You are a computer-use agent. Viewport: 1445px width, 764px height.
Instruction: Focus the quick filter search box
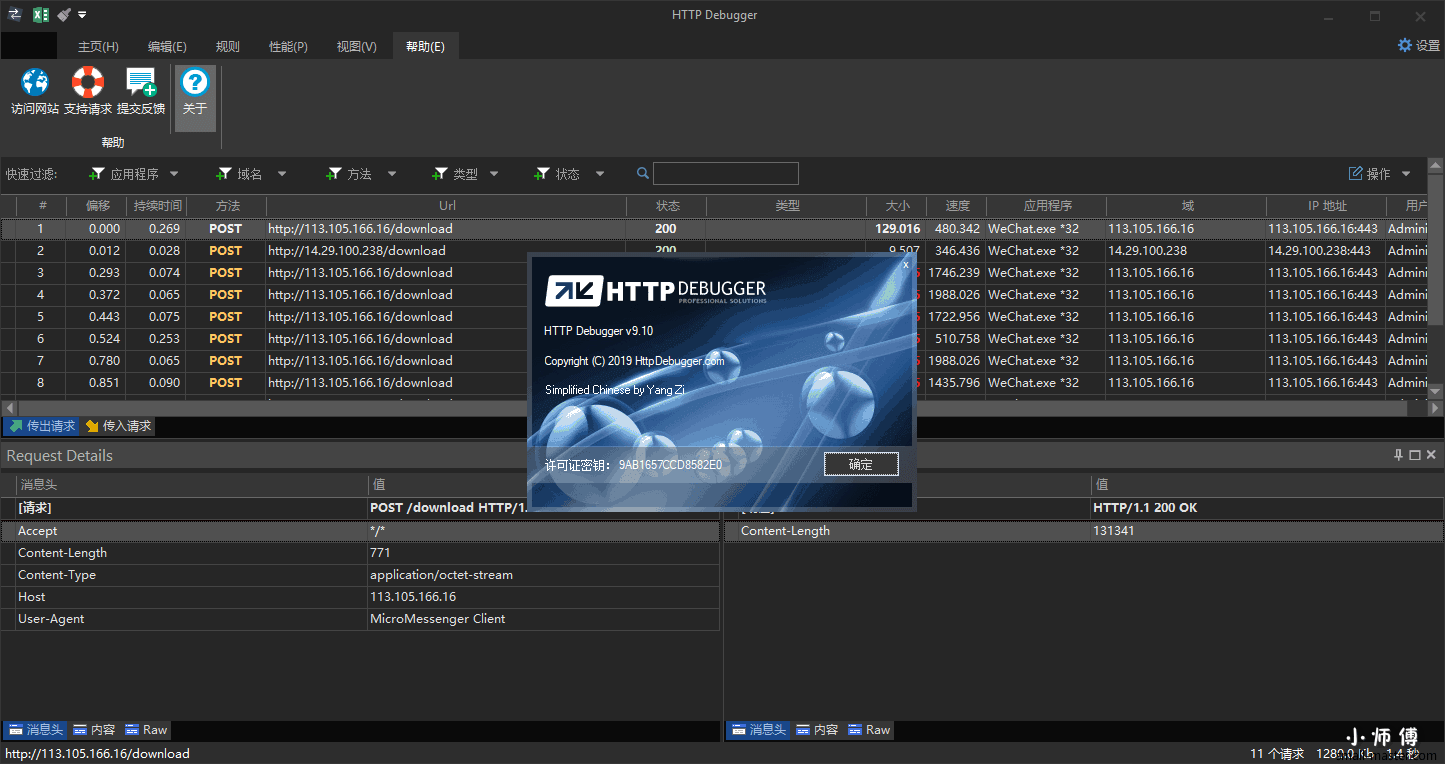point(726,174)
